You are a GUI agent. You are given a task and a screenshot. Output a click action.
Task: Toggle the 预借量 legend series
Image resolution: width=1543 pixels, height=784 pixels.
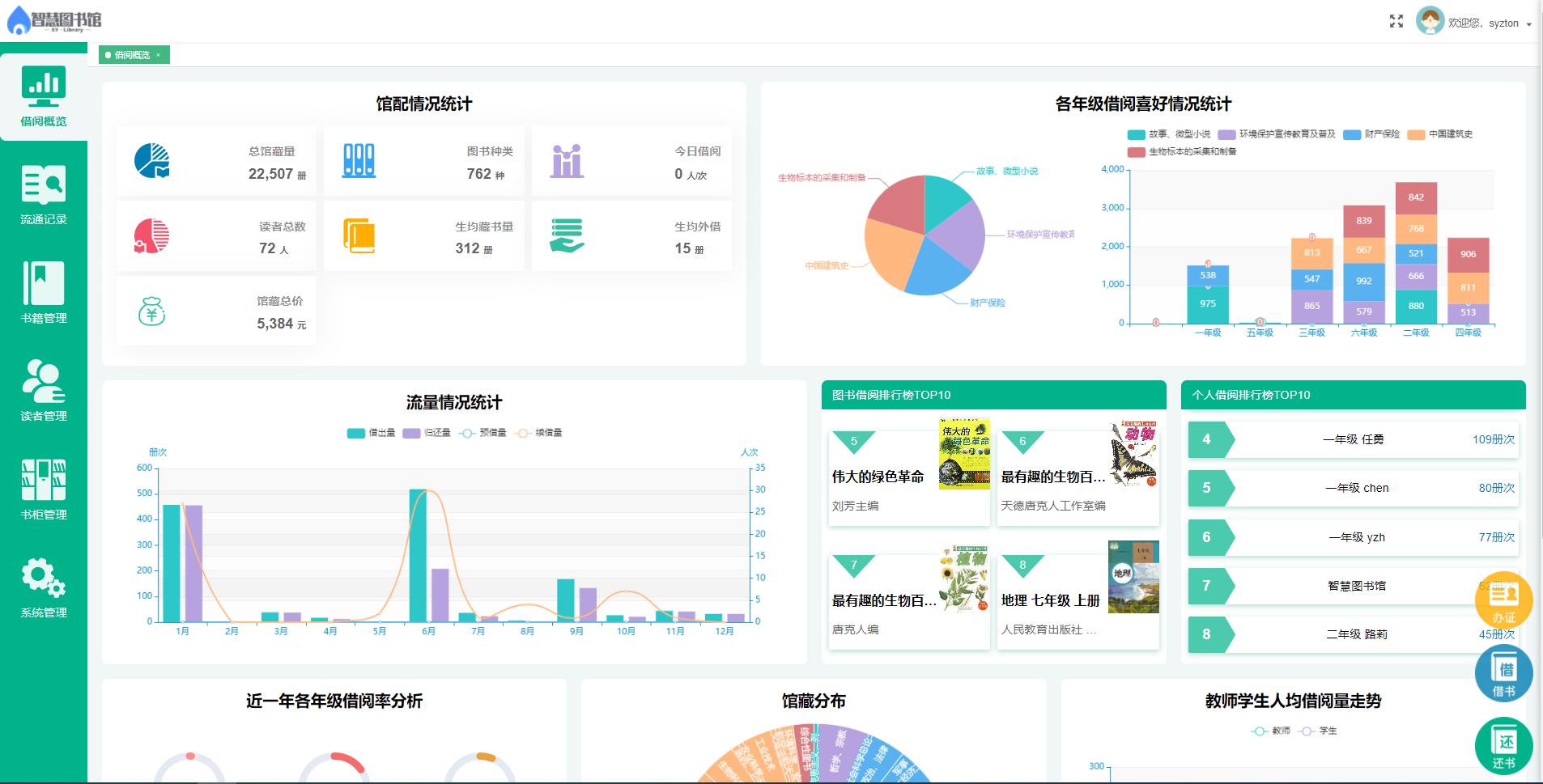click(482, 433)
